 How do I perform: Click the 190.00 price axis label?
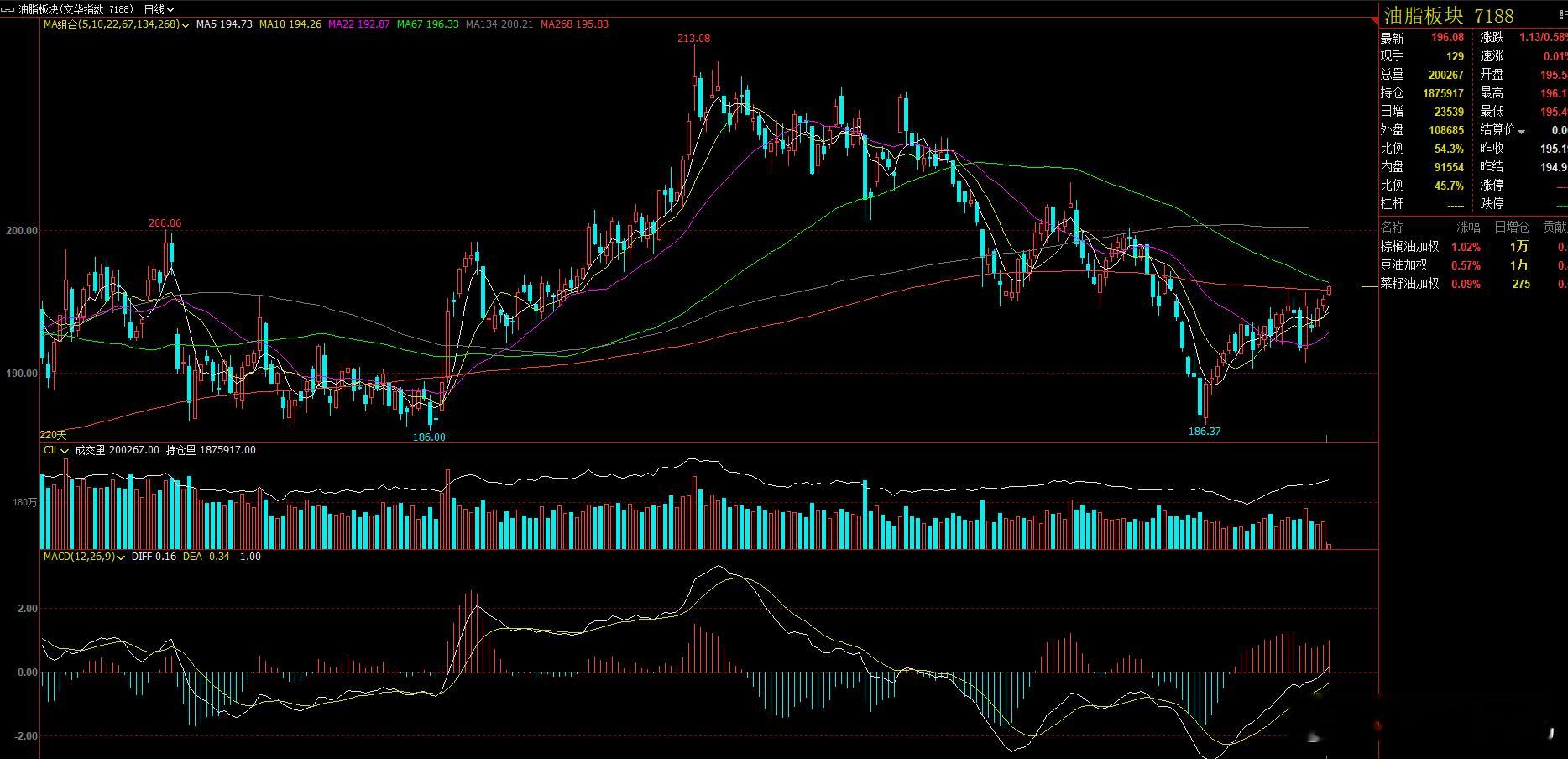(22, 374)
